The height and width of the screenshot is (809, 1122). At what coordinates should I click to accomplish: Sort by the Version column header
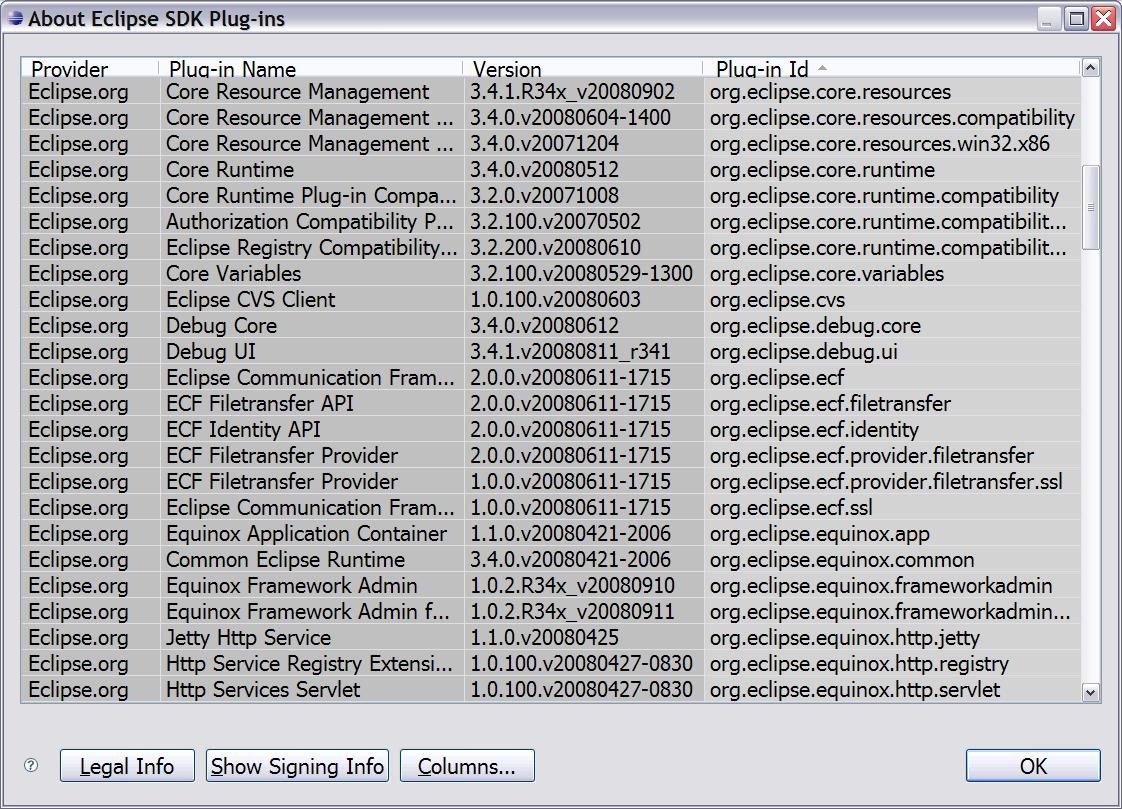(x=583, y=69)
